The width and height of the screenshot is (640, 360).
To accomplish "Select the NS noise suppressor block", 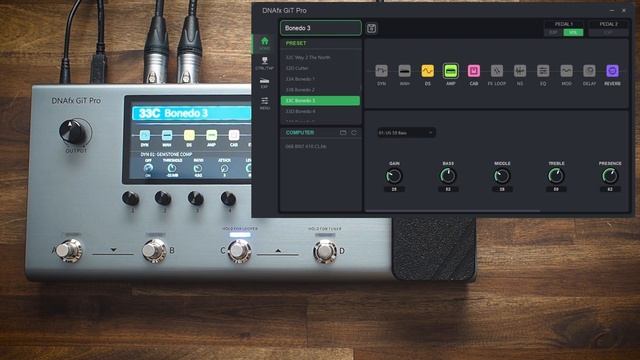I will tap(520, 71).
